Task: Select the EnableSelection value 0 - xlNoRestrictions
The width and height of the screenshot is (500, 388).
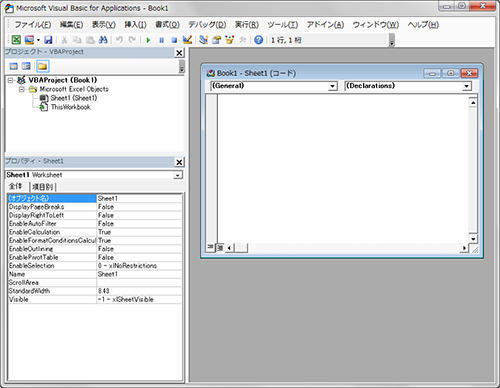Action: [139, 266]
